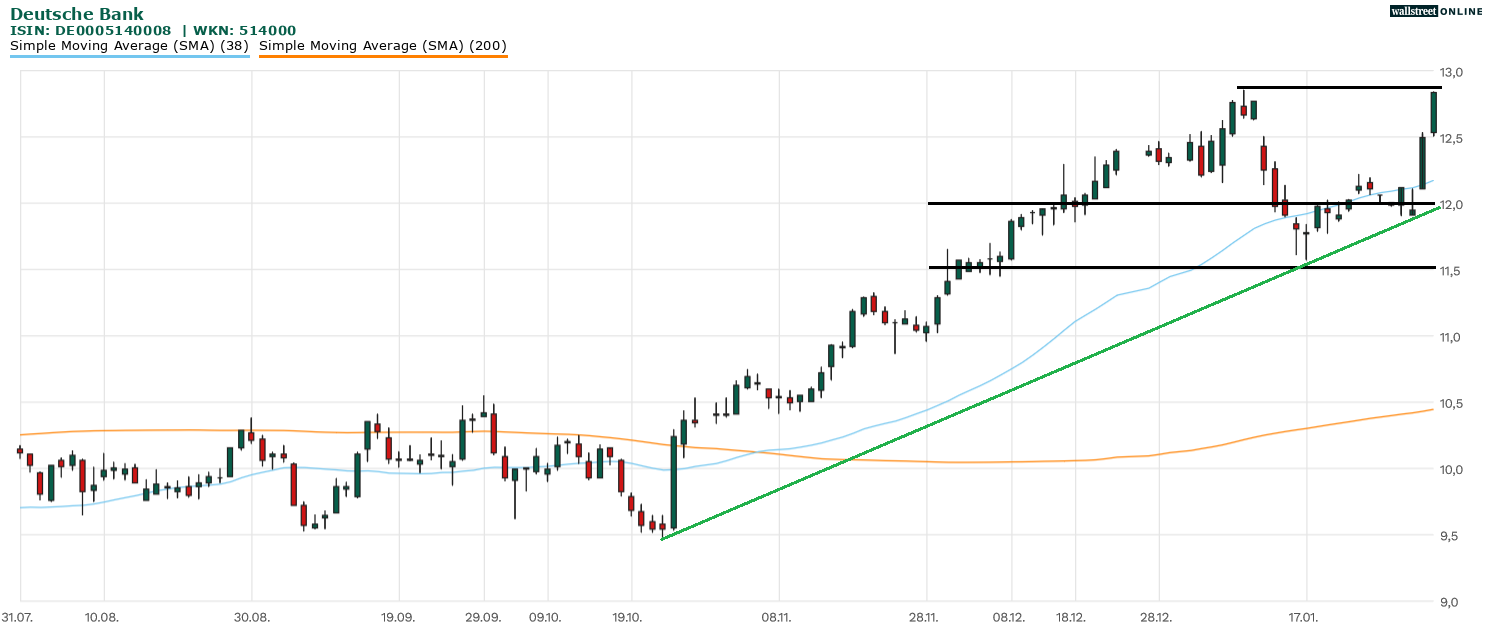Click the 9,0 price axis label
Screen dimensions: 1490x622
[x=1451, y=602]
